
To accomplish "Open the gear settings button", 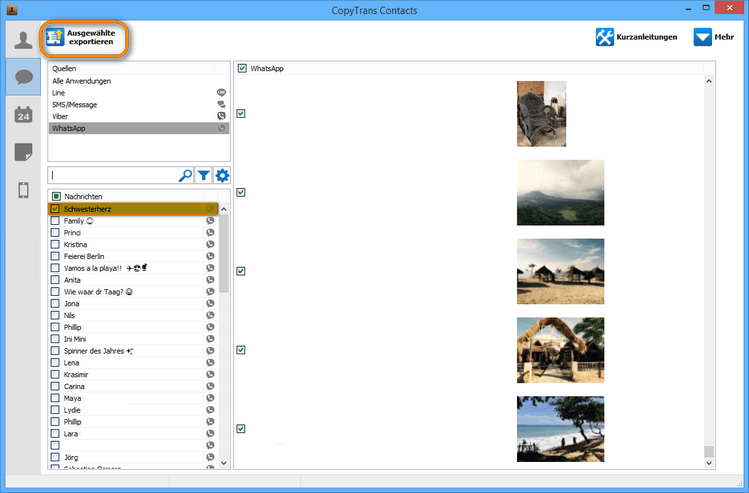I will click(x=222, y=176).
